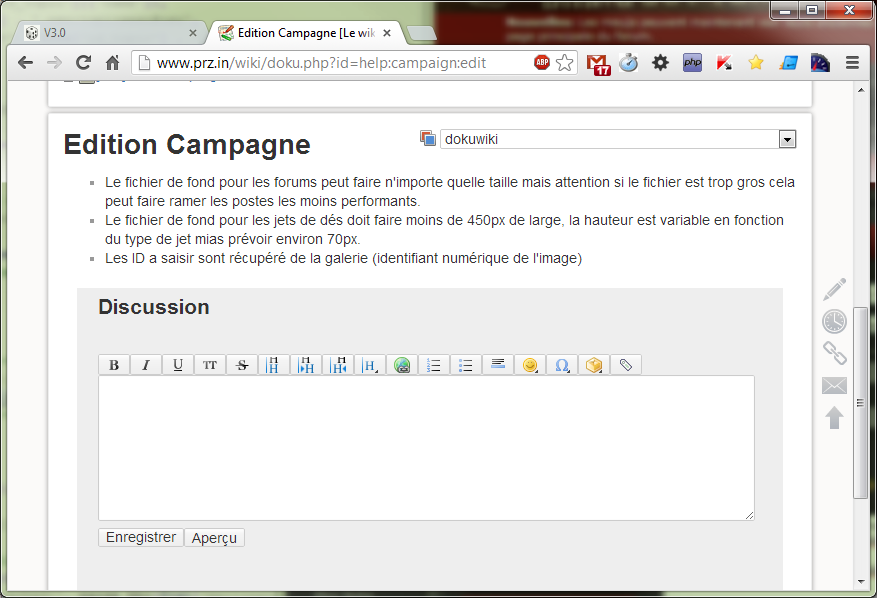
Task: Click the Gmail extension icon
Action: [x=598, y=63]
